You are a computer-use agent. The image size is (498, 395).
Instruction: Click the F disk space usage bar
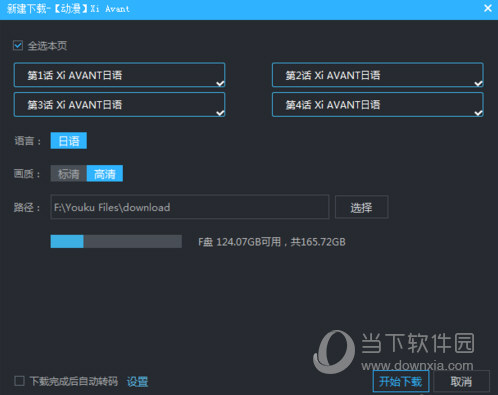116,241
